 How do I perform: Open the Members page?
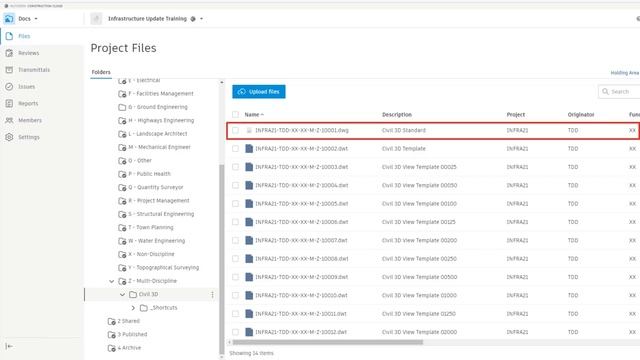(x=29, y=120)
